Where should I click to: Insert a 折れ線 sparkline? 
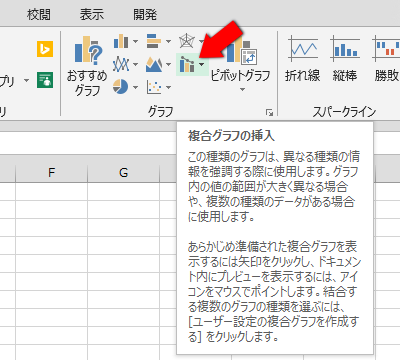tap(303, 58)
